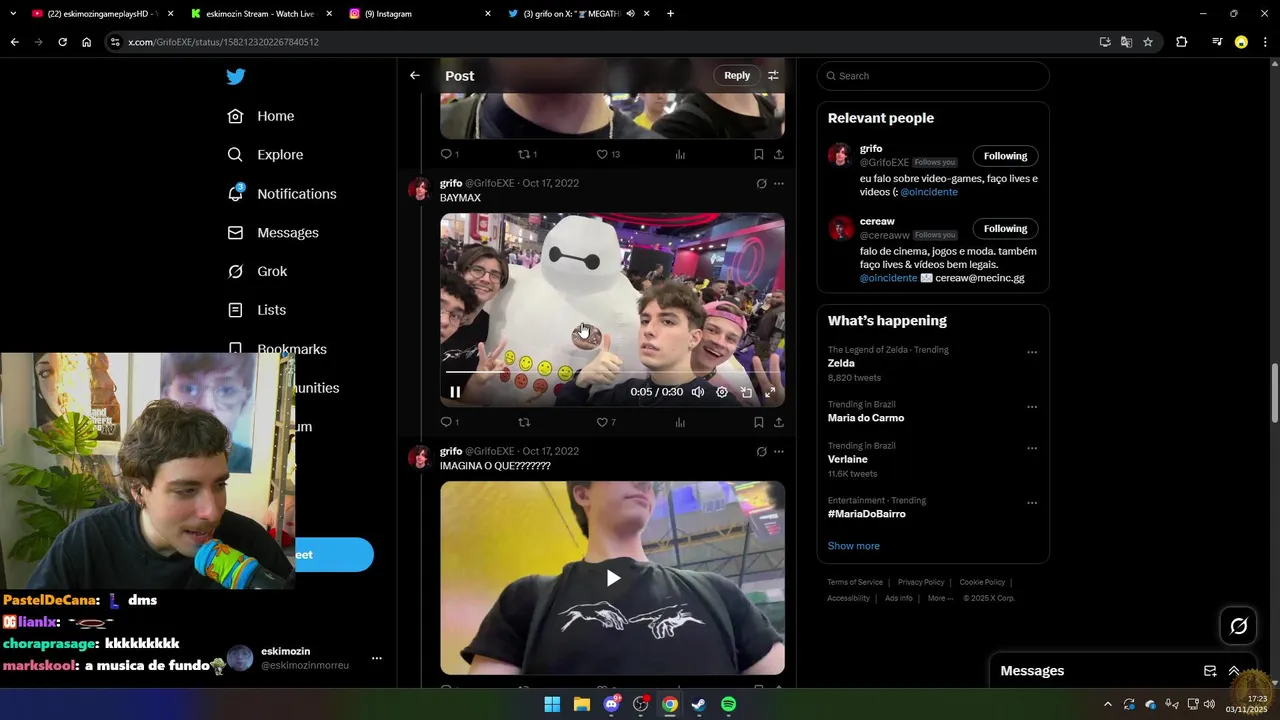1280x720 pixels.
Task: Pause the BAYMAX video
Action: pyautogui.click(x=455, y=392)
